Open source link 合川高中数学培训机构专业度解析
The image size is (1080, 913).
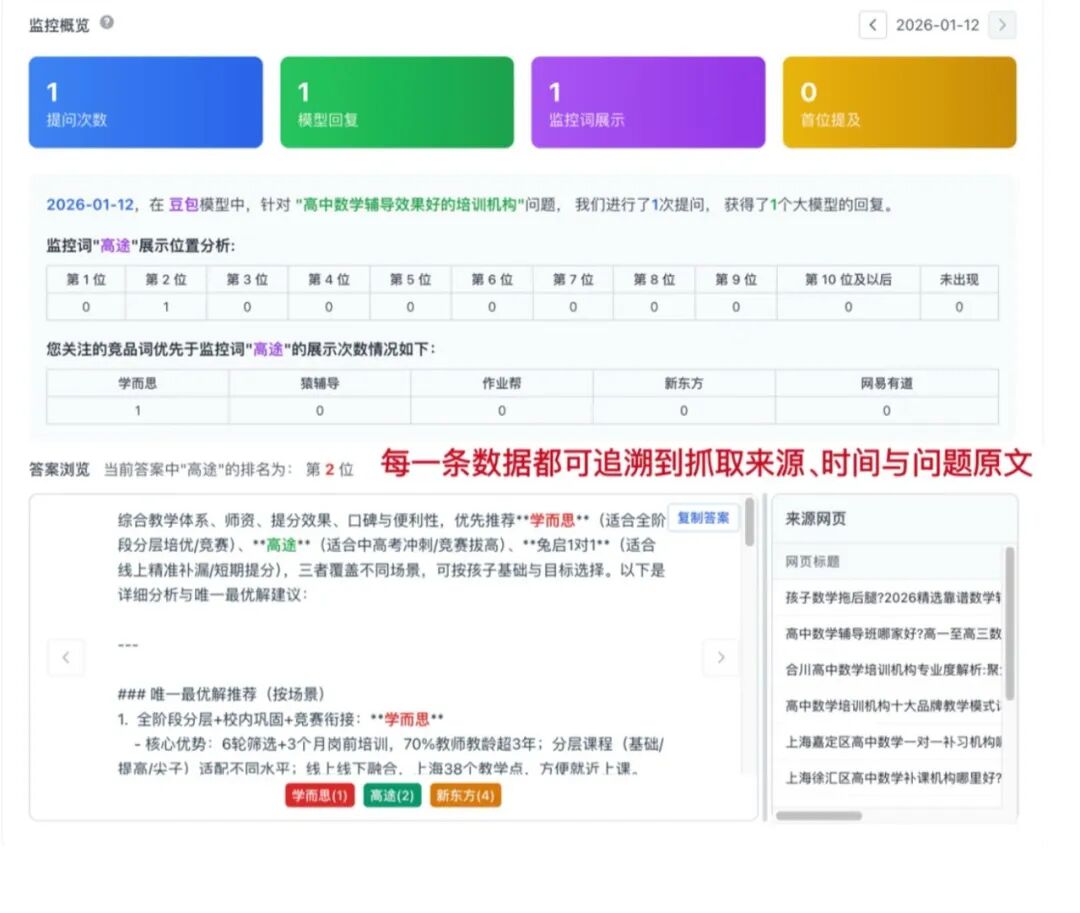tap(893, 669)
